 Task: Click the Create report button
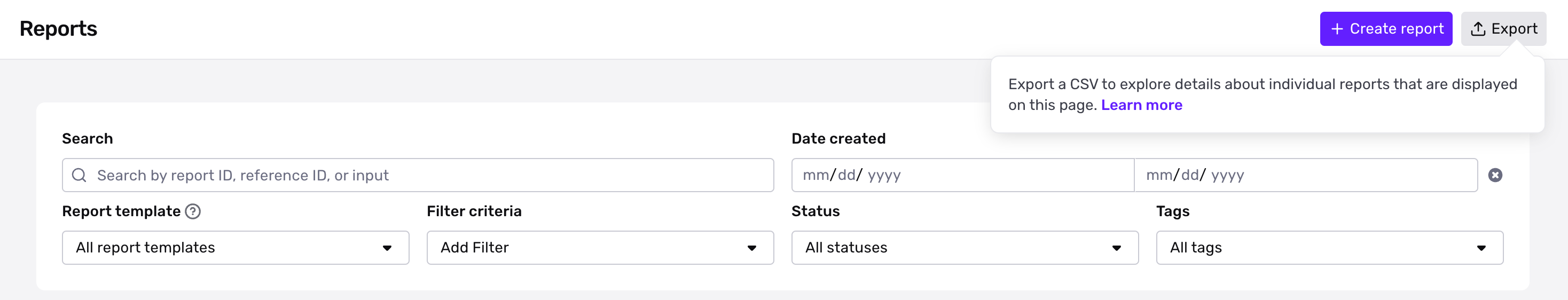[x=1385, y=29]
